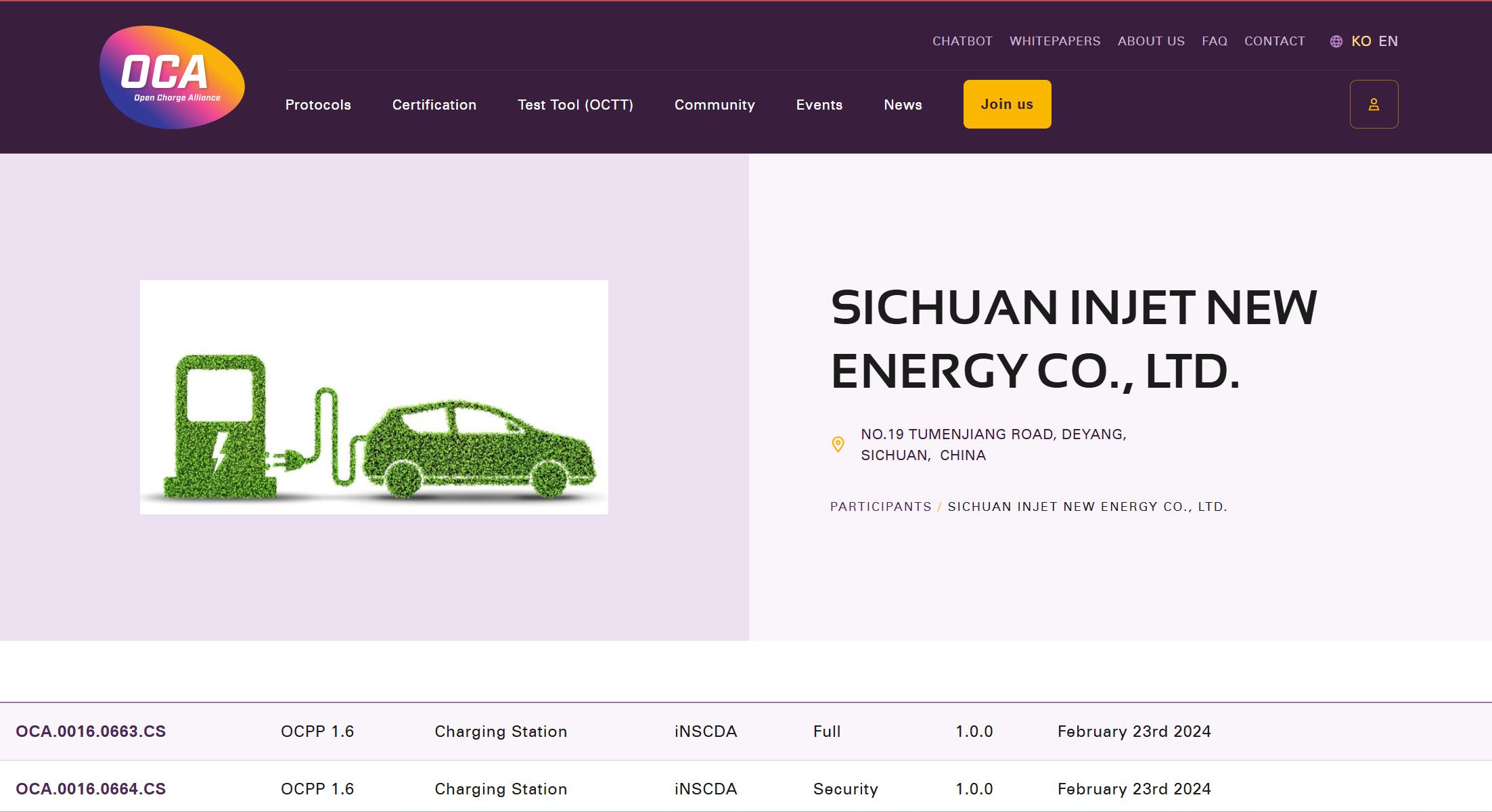The image size is (1492, 812).
Task: Click iNSCDA in the Security certificate row
Action: [x=706, y=789]
